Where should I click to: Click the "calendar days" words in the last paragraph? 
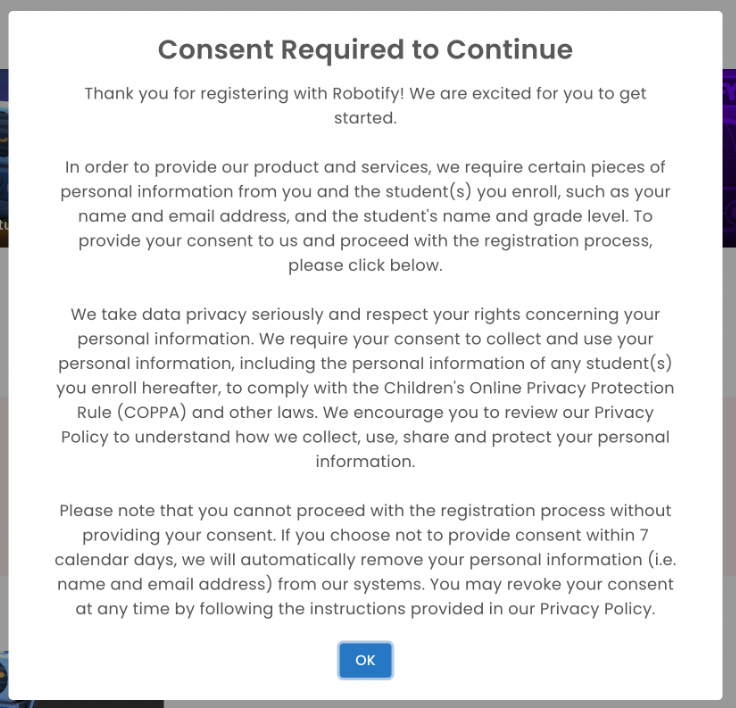(115, 560)
